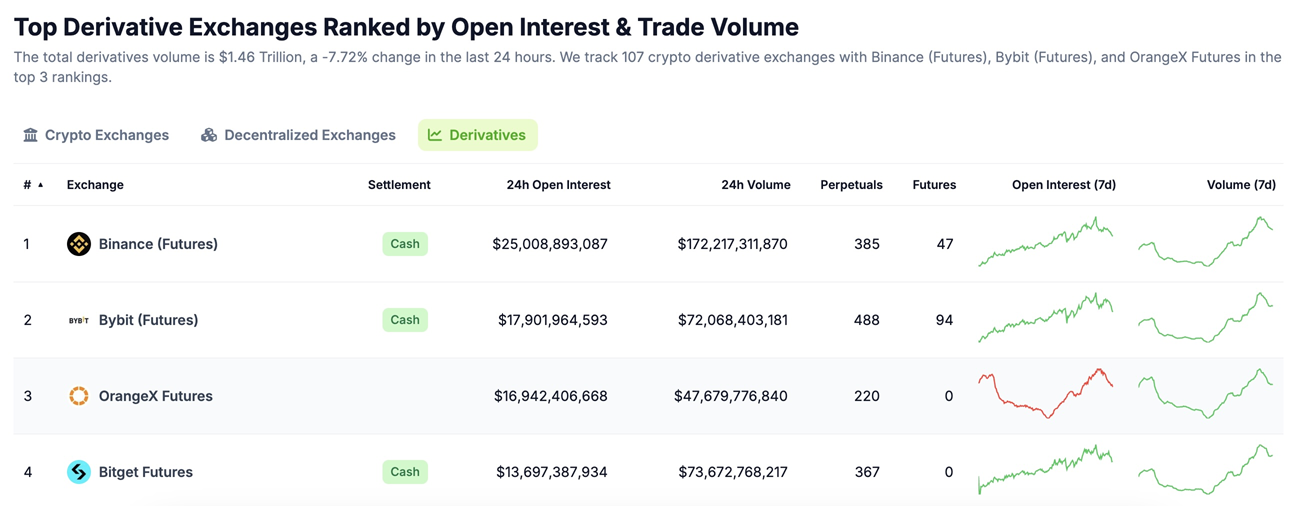Sort by the Perpetuals column header
Viewport: 1302px width, 506px height.
[x=851, y=185]
